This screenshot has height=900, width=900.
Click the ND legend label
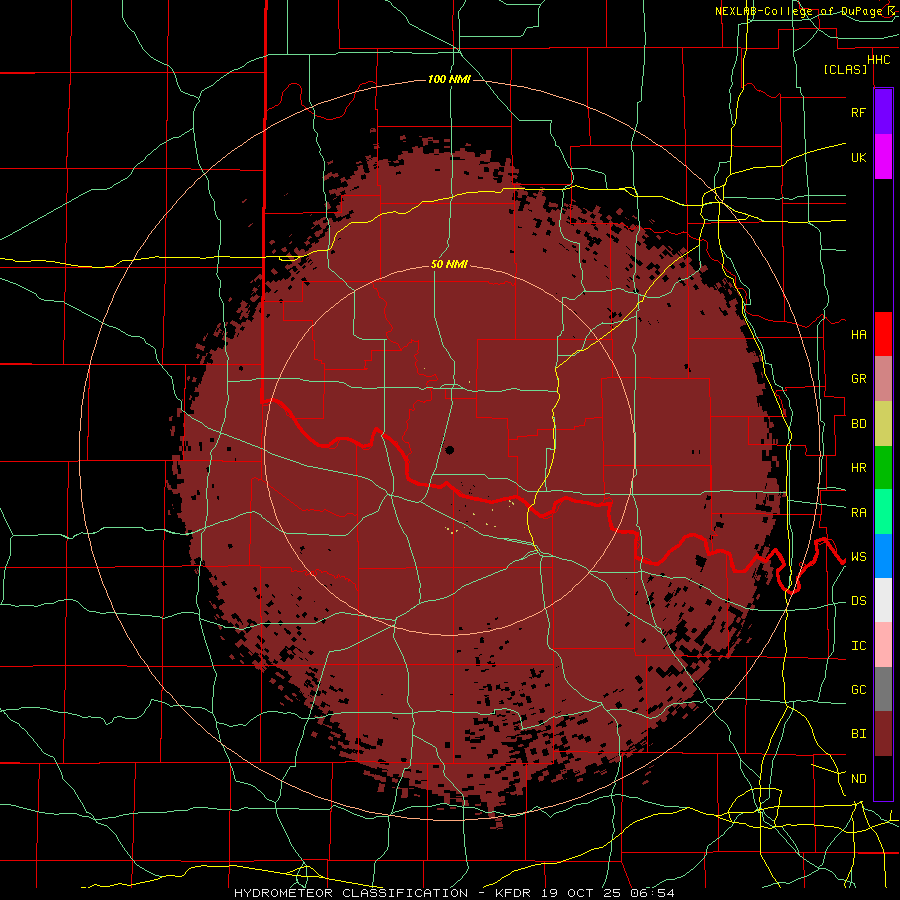pyautogui.click(x=858, y=779)
